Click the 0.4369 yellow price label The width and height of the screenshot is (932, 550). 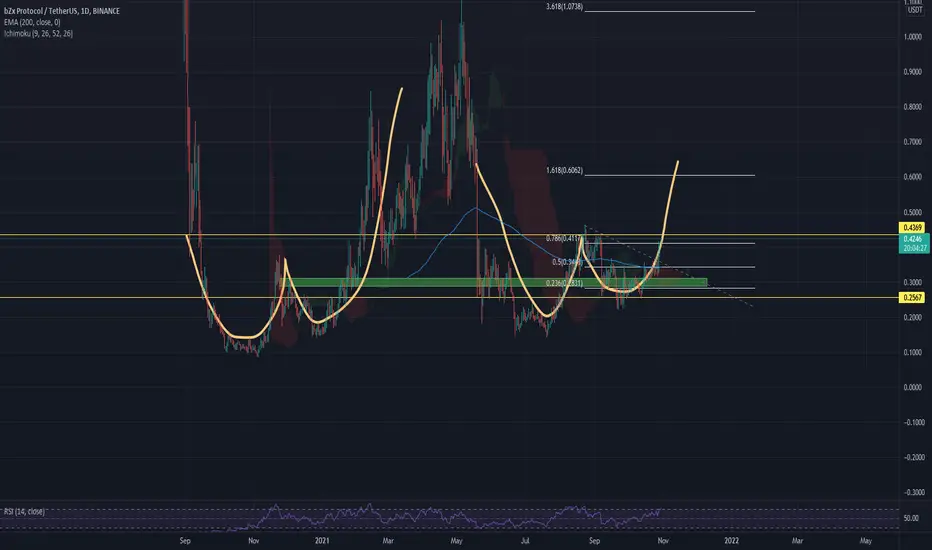(912, 227)
